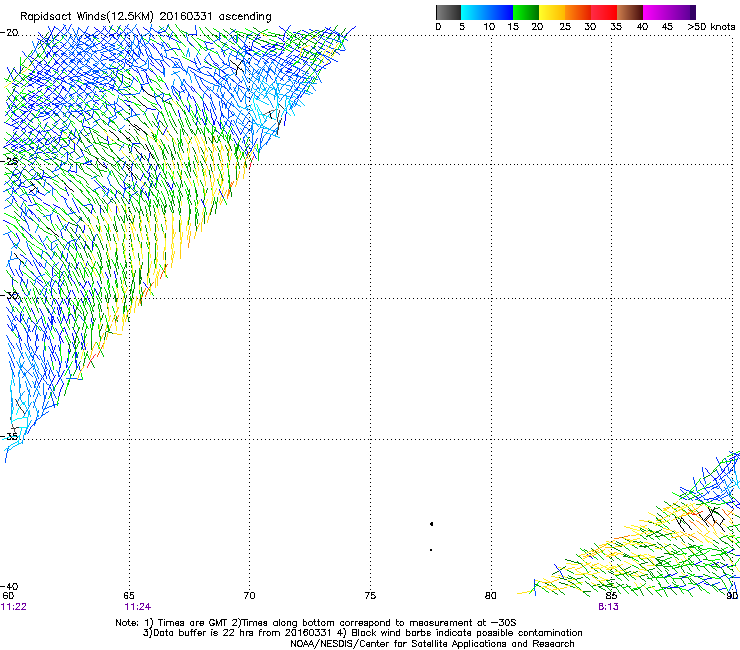The image size is (740, 650).
Task: Select the blue 5-15 knots legend segment
Action: [487, 12]
